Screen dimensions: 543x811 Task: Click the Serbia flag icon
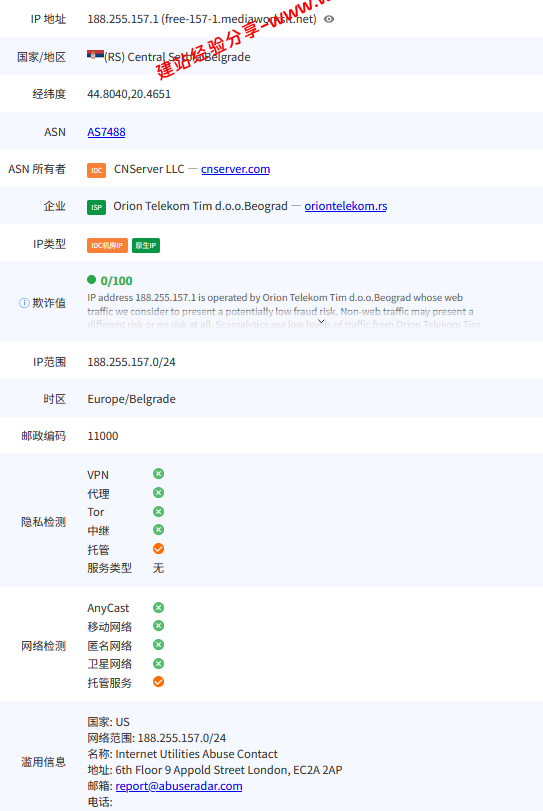click(x=95, y=55)
